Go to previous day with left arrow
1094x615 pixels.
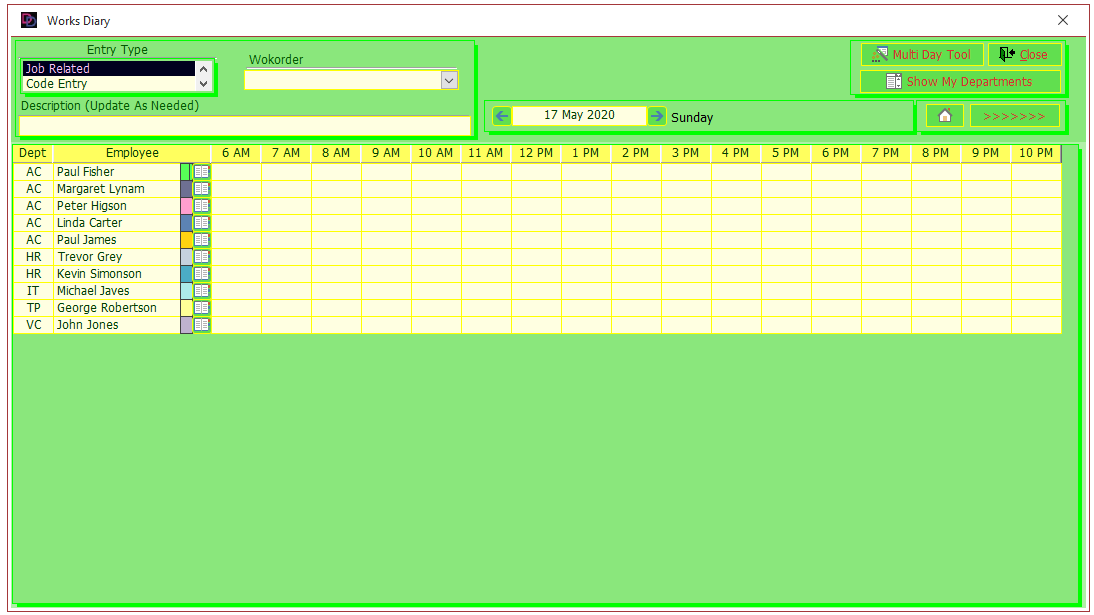(x=502, y=116)
